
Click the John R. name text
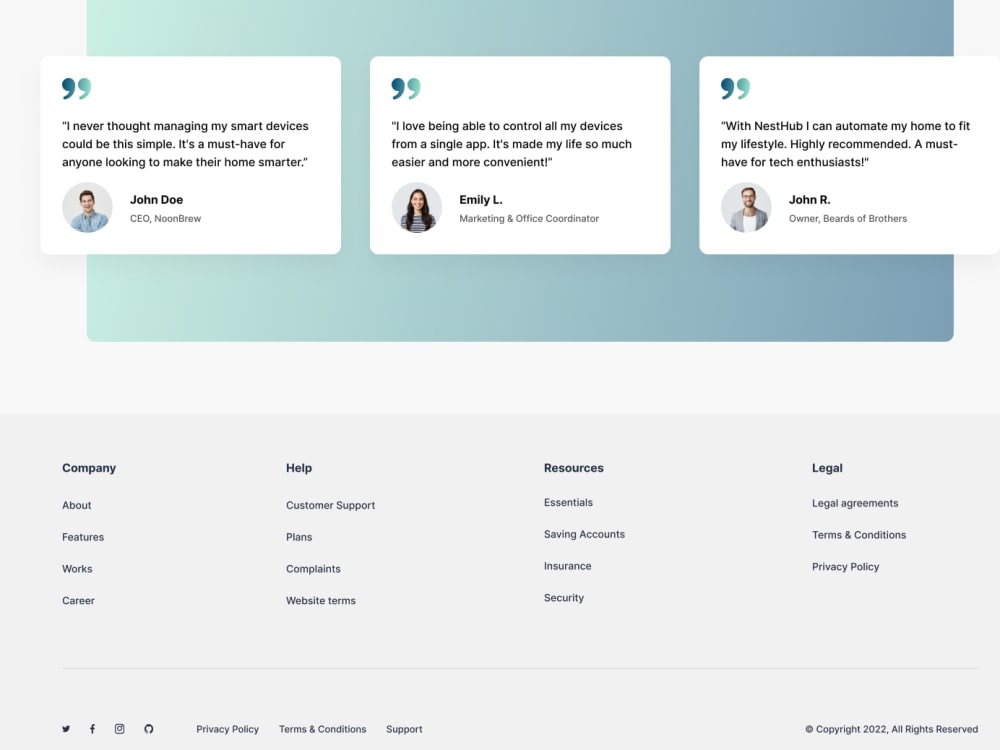809,200
